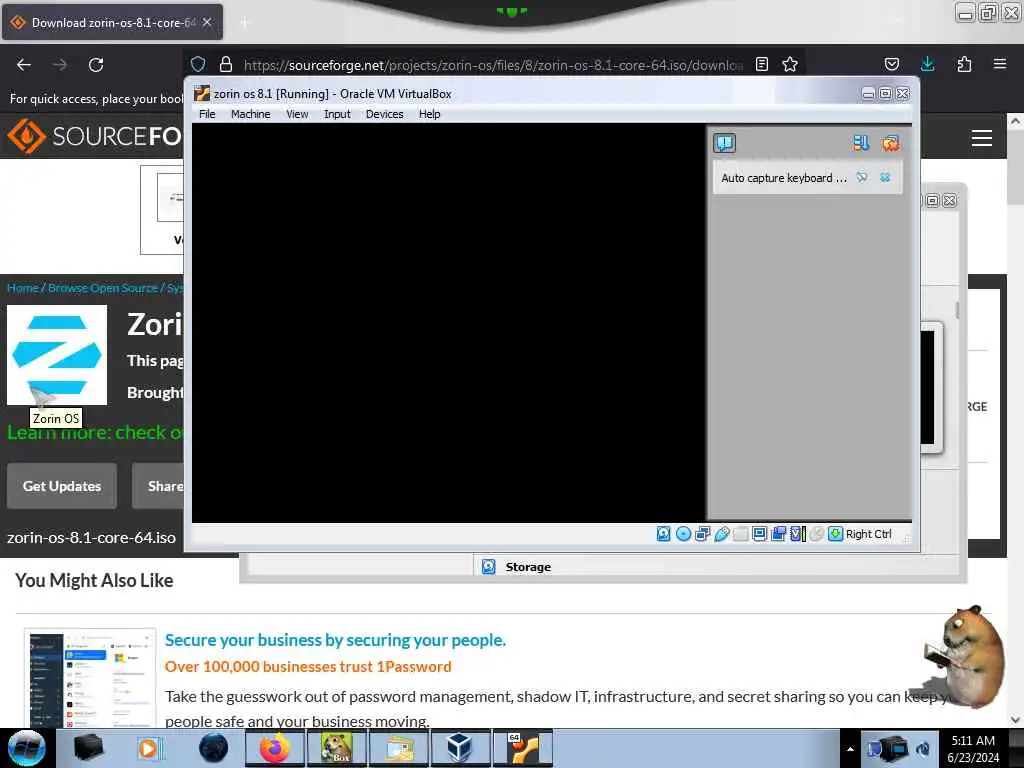Click the 1Password ad thumbnail image
Image resolution: width=1024 pixels, height=768 pixels.
[90, 679]
